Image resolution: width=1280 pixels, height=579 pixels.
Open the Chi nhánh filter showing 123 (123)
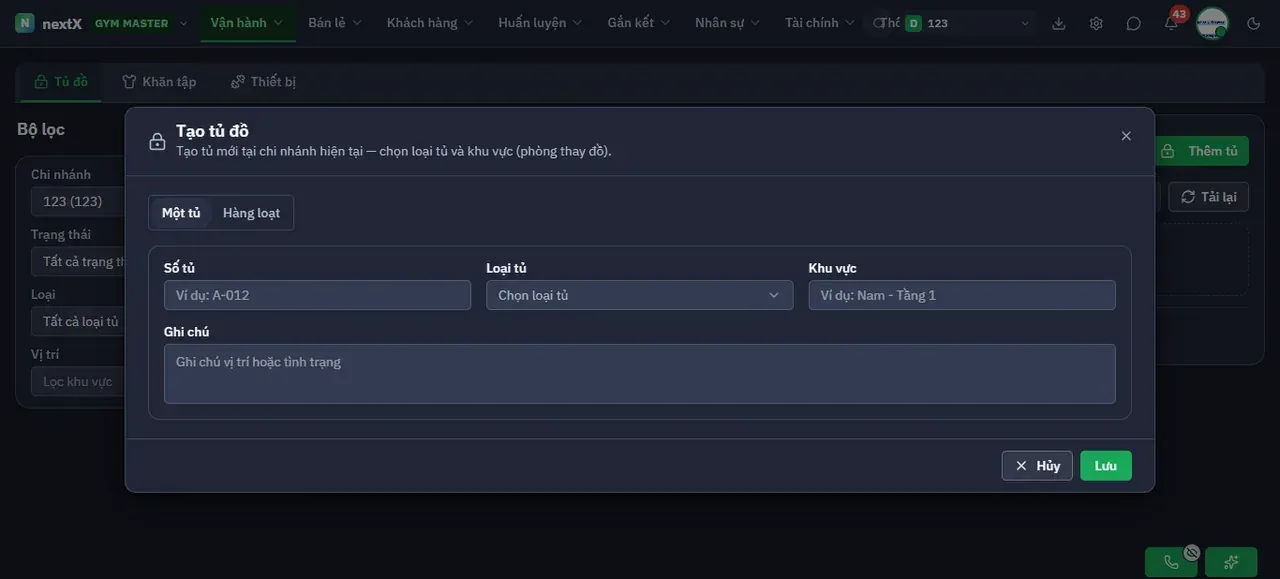78,202
